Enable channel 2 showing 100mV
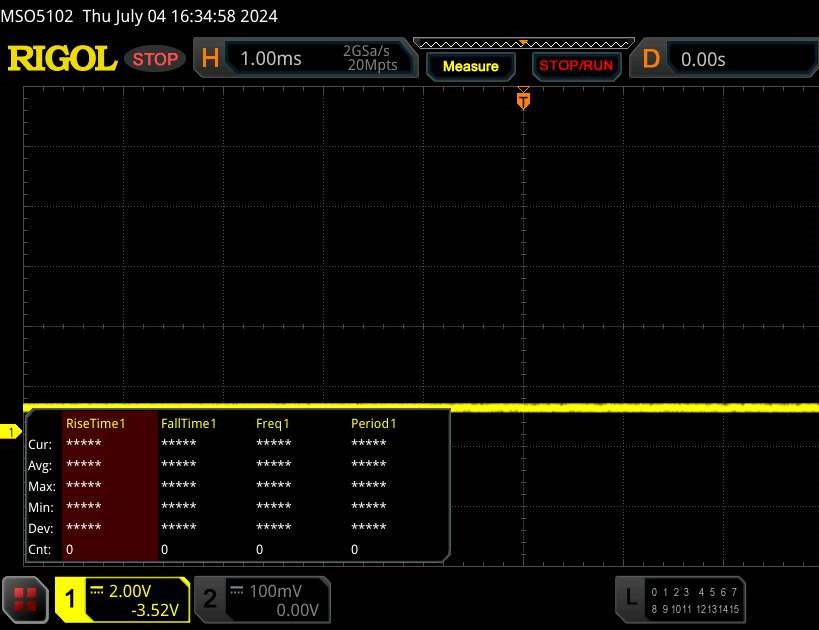 click(x=259, y=599)
